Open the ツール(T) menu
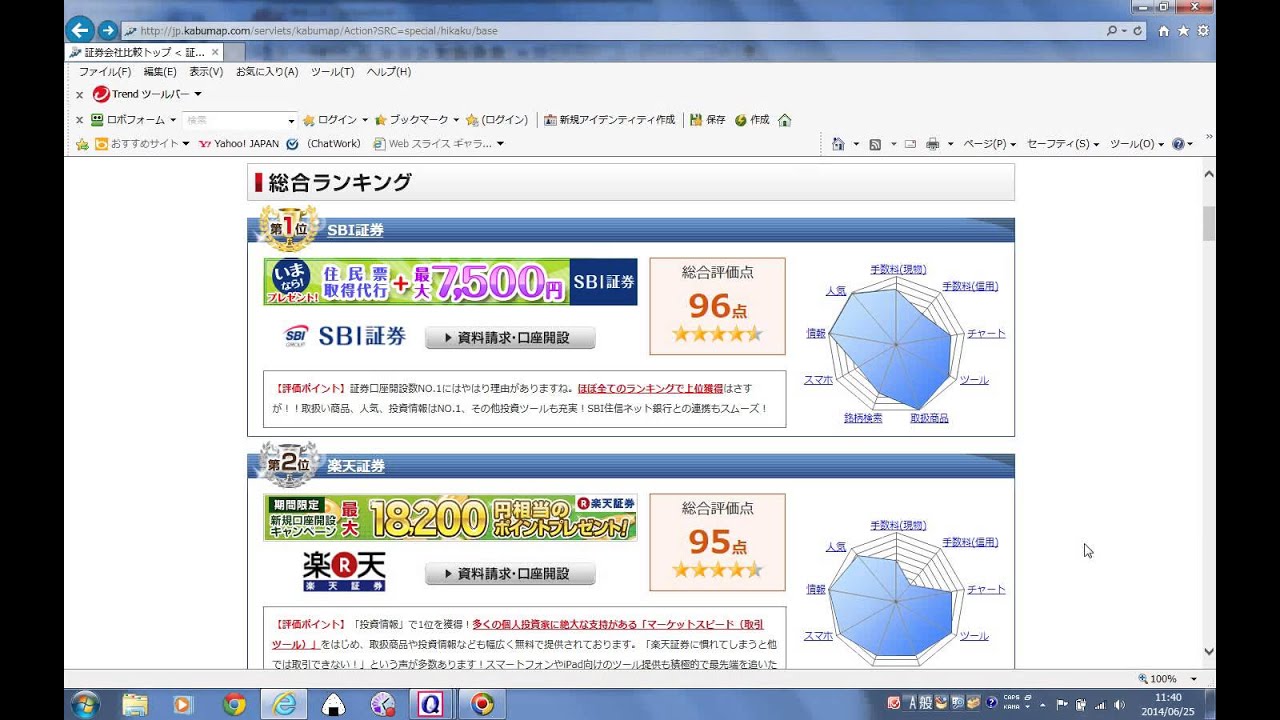This screenshot has height=720, width=1280. [x=332, y=72]
